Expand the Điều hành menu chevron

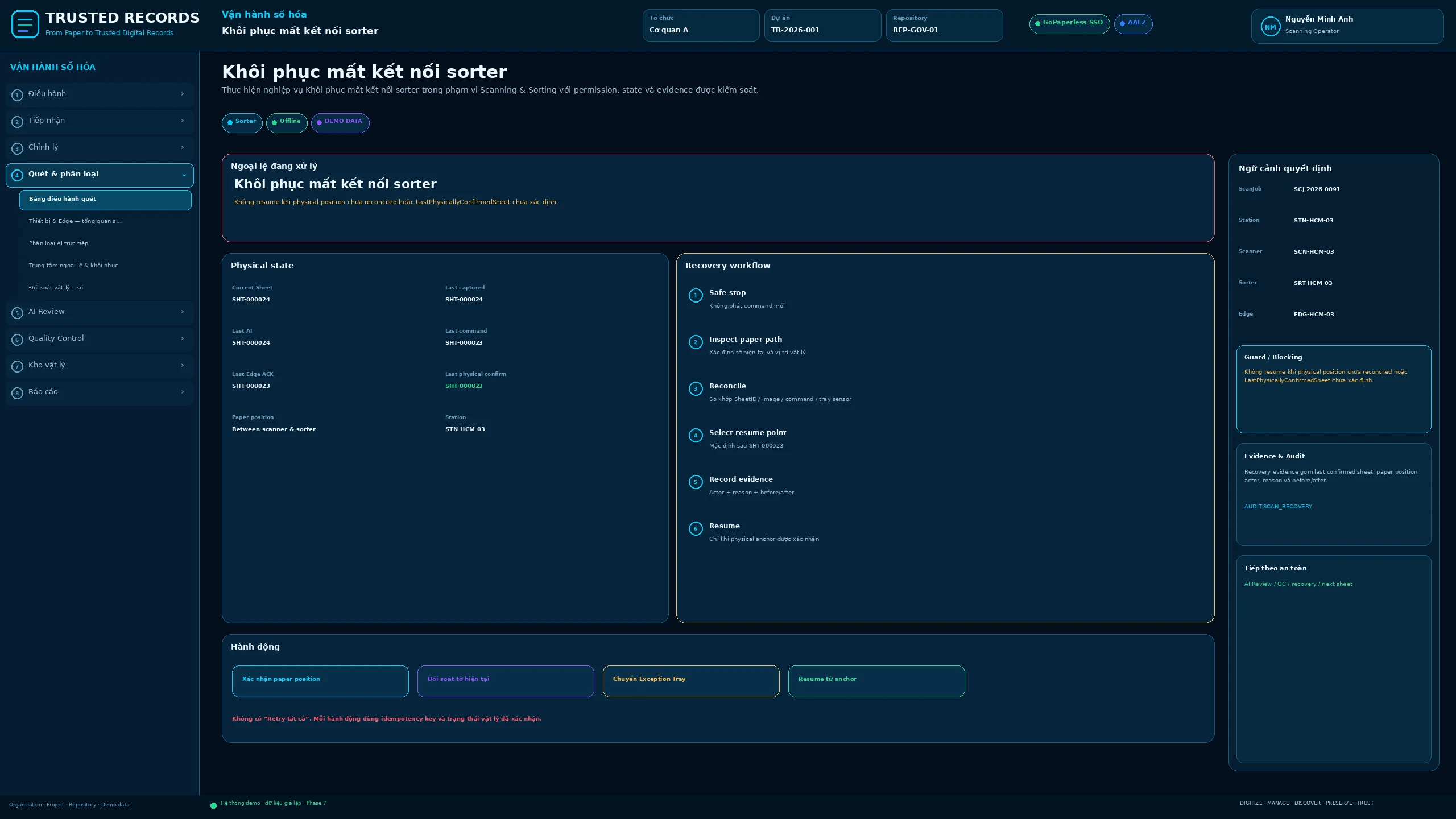[183, 94]
